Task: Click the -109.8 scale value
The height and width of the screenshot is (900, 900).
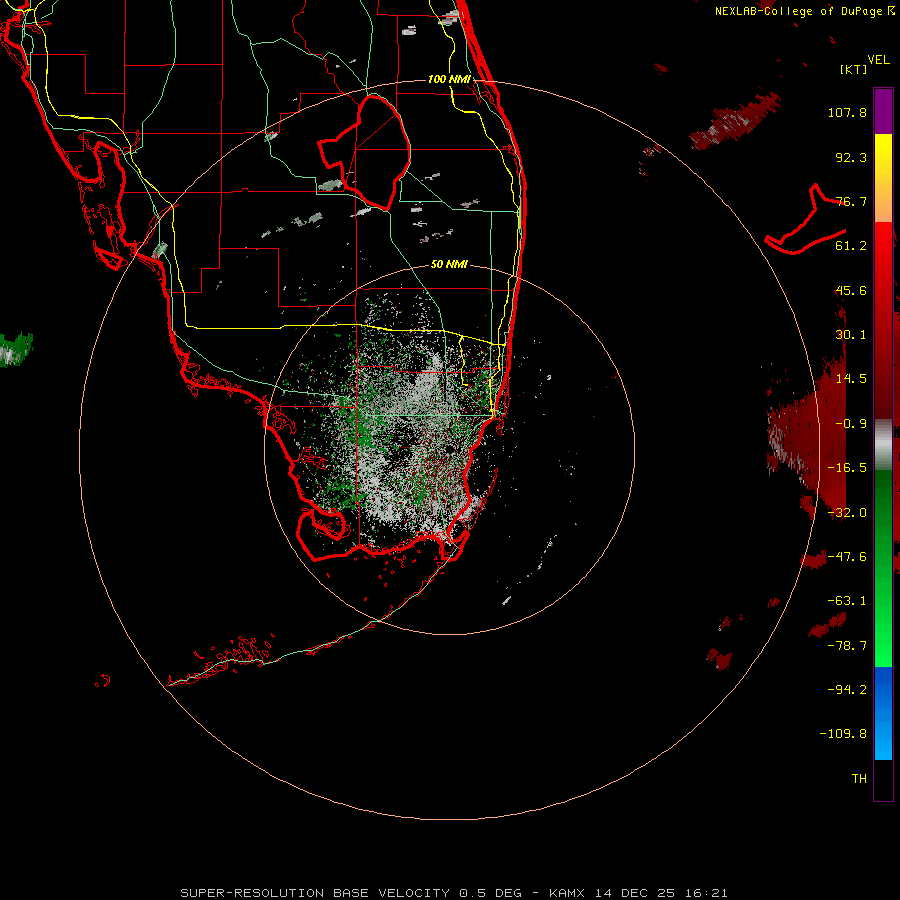Action: tap(843, 734)
